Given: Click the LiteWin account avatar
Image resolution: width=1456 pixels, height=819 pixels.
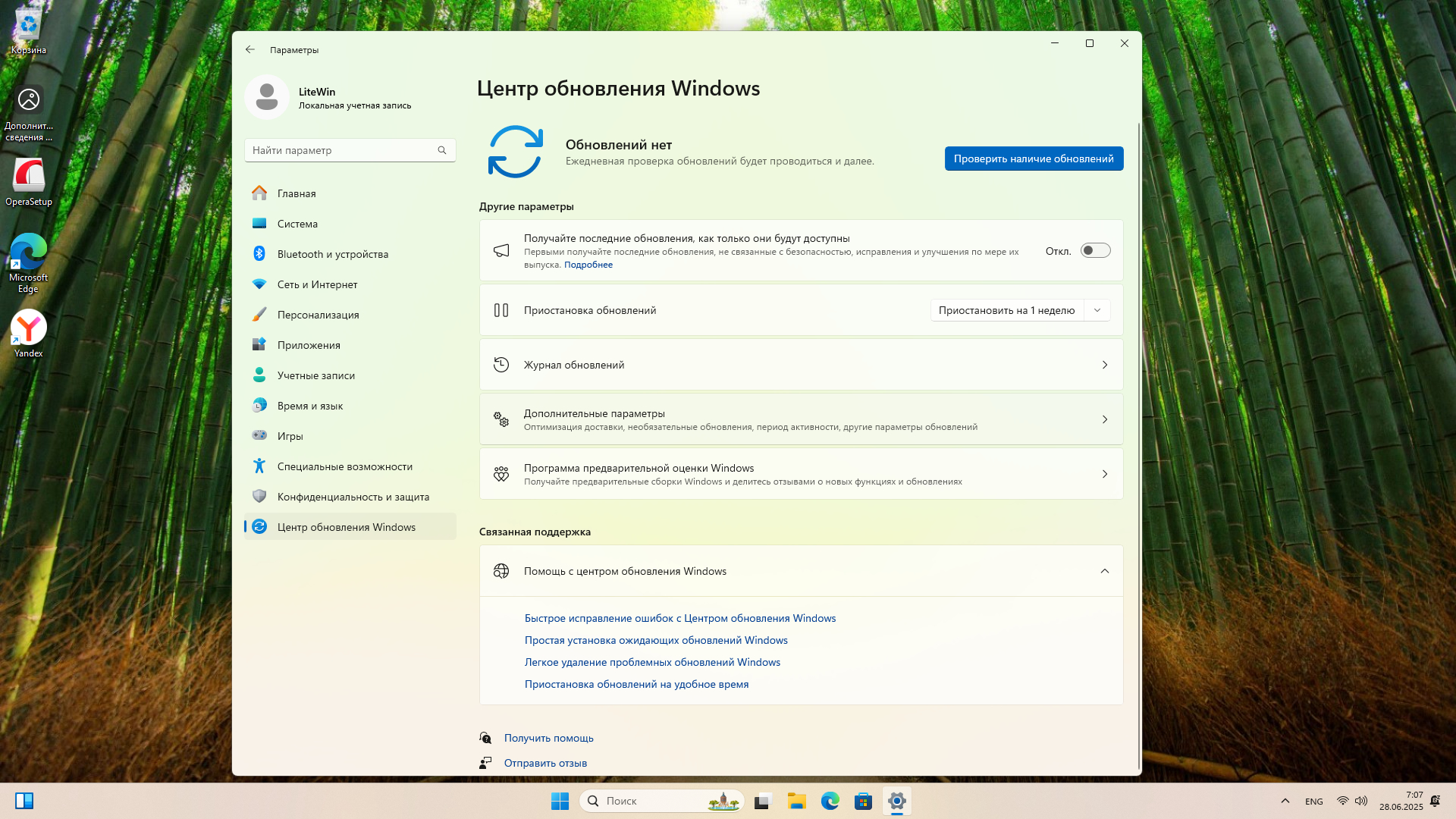Looking at the screenshot, I should (266, 97).
